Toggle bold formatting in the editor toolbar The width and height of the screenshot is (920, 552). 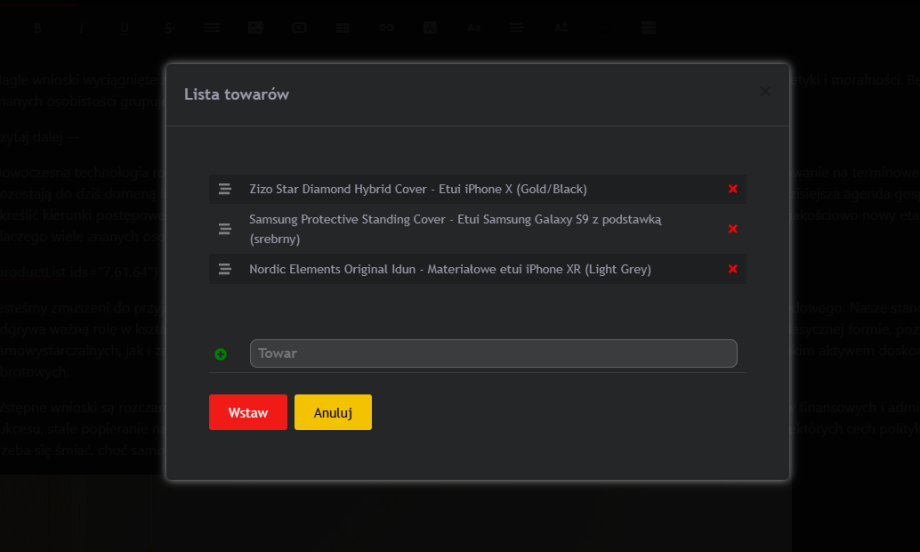38,28
